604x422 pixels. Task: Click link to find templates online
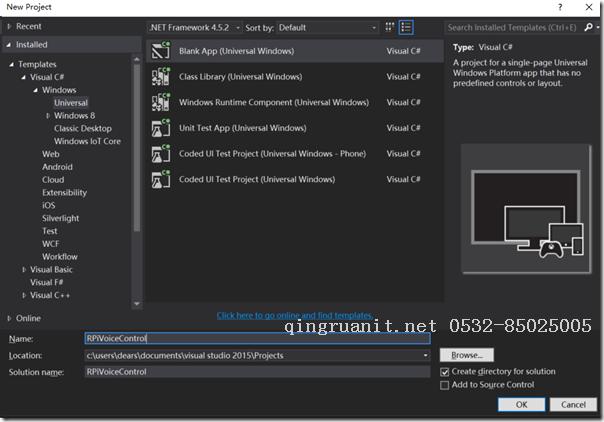pos(295,315)
